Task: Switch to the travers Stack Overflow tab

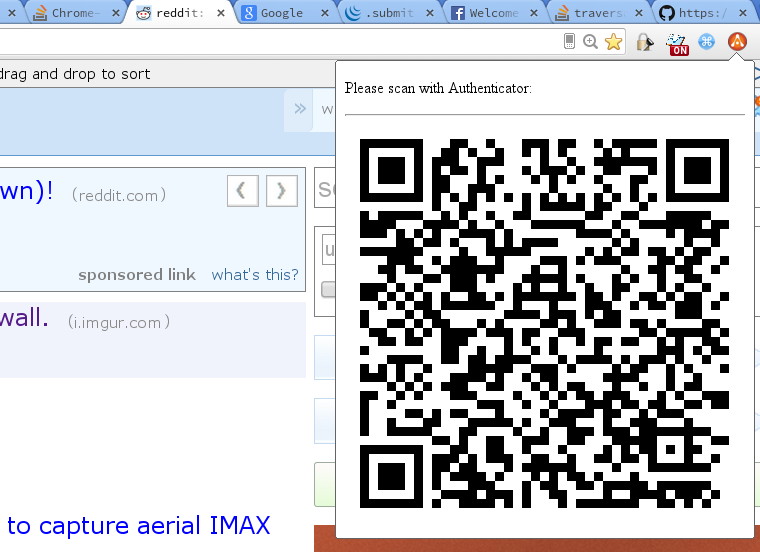Action: coord(600,13)
